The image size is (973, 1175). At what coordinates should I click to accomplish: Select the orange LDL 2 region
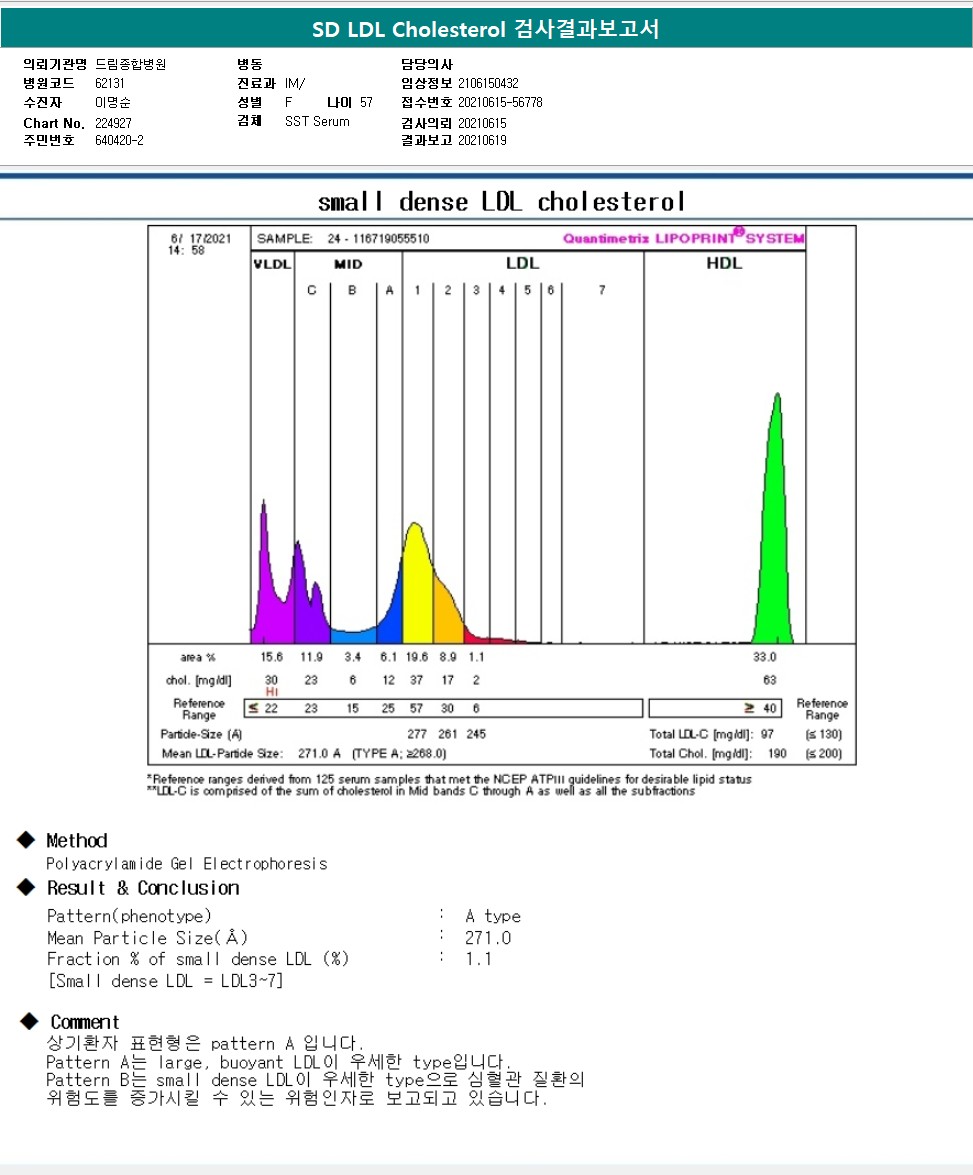[x=446, y=610]
